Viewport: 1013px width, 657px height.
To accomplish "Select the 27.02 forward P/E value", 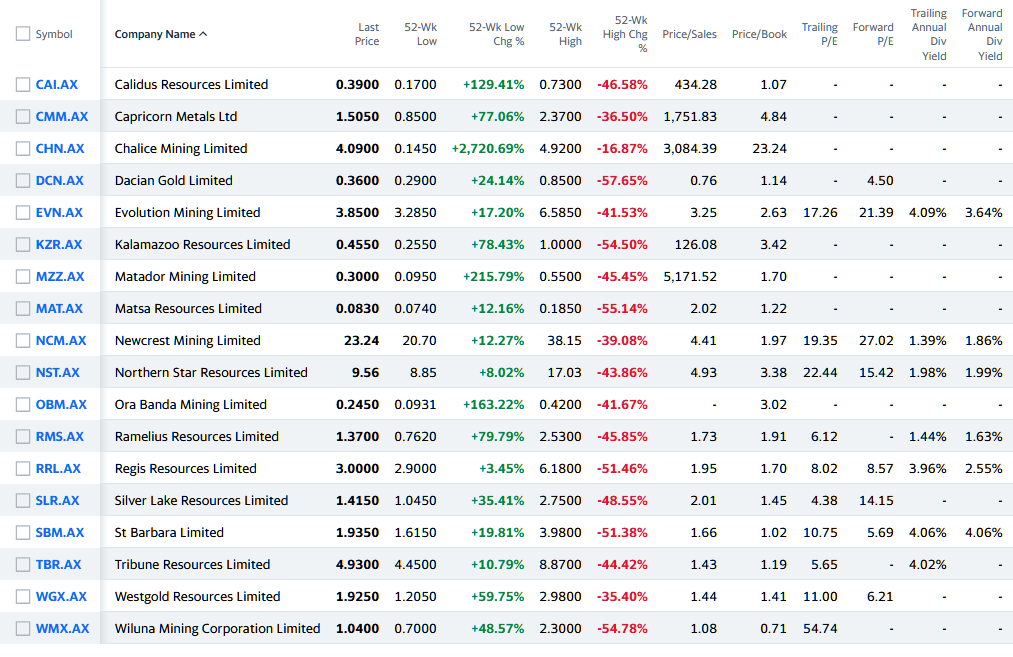I will [876, 340].
